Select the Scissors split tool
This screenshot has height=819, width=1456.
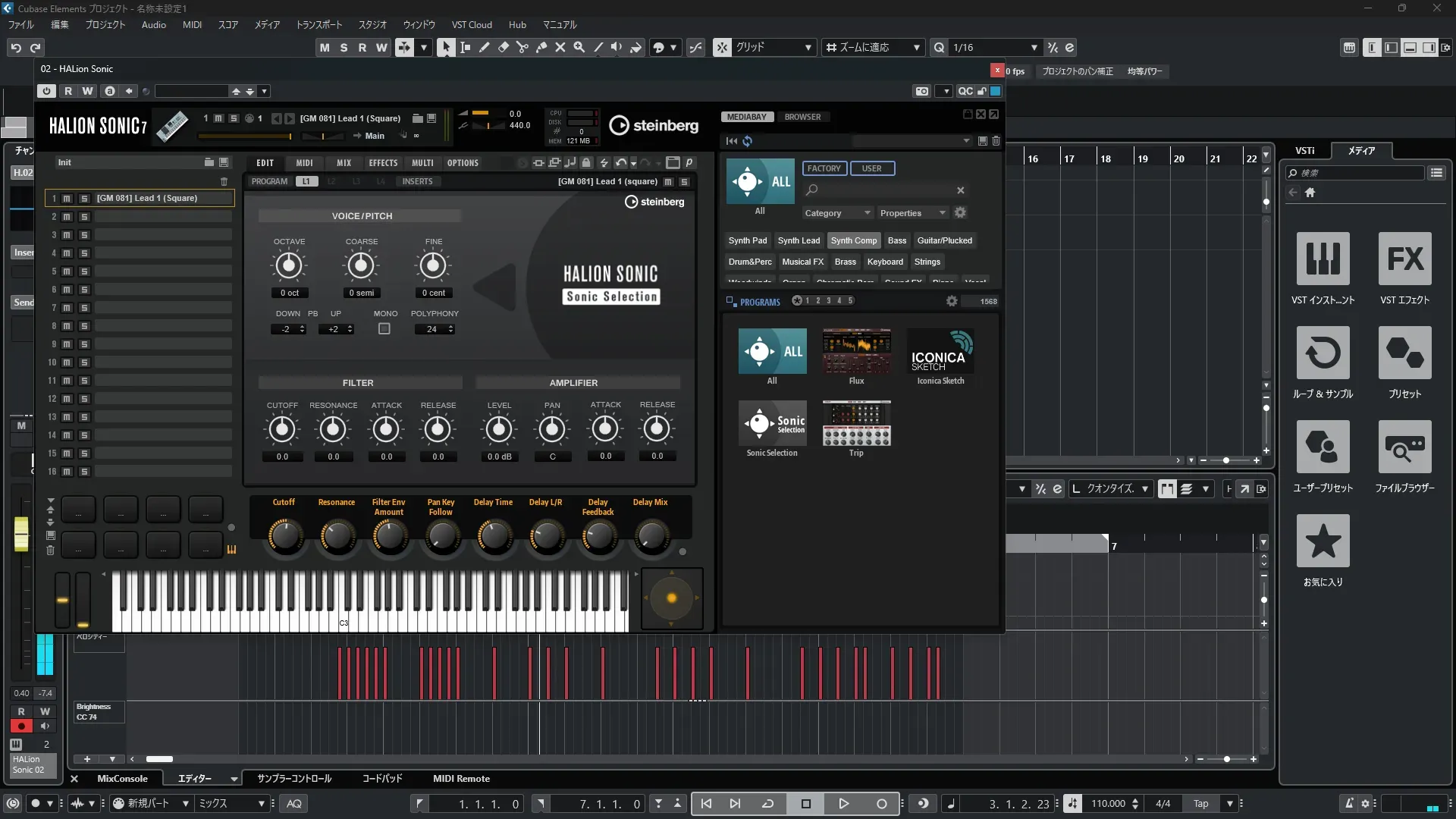coord(522,47)
